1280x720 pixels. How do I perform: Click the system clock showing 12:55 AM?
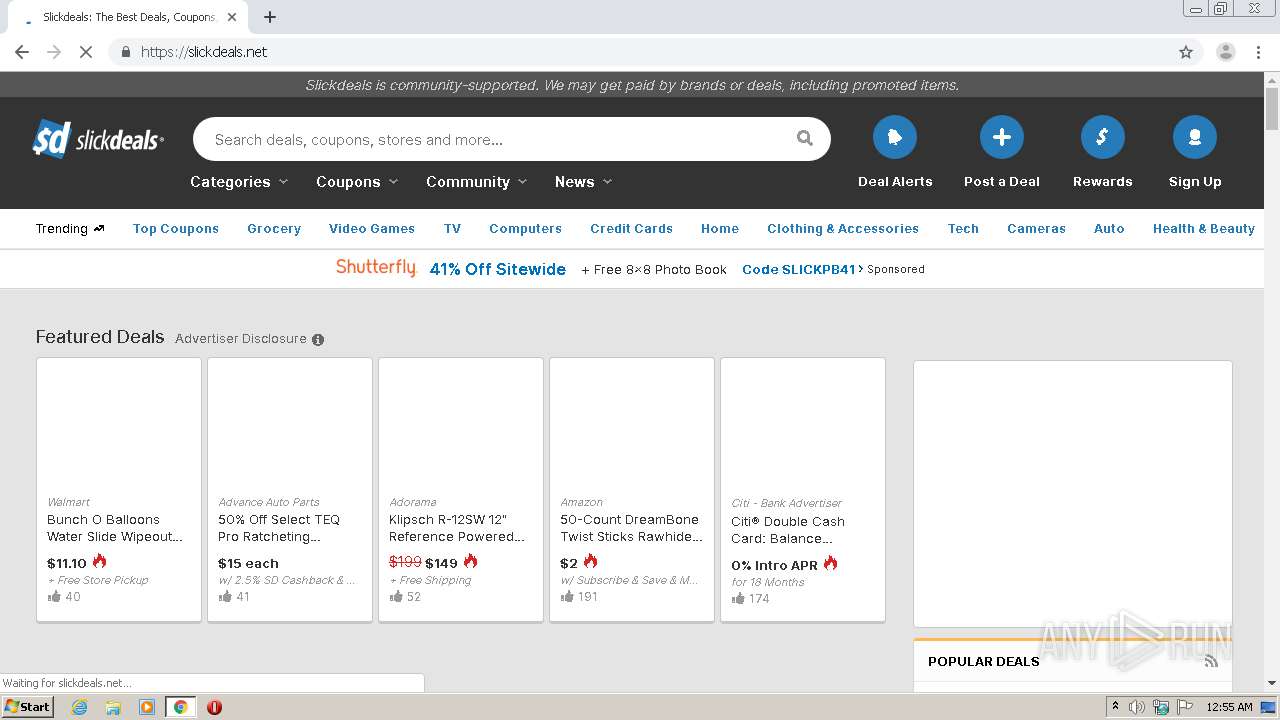coord(1229,707)
